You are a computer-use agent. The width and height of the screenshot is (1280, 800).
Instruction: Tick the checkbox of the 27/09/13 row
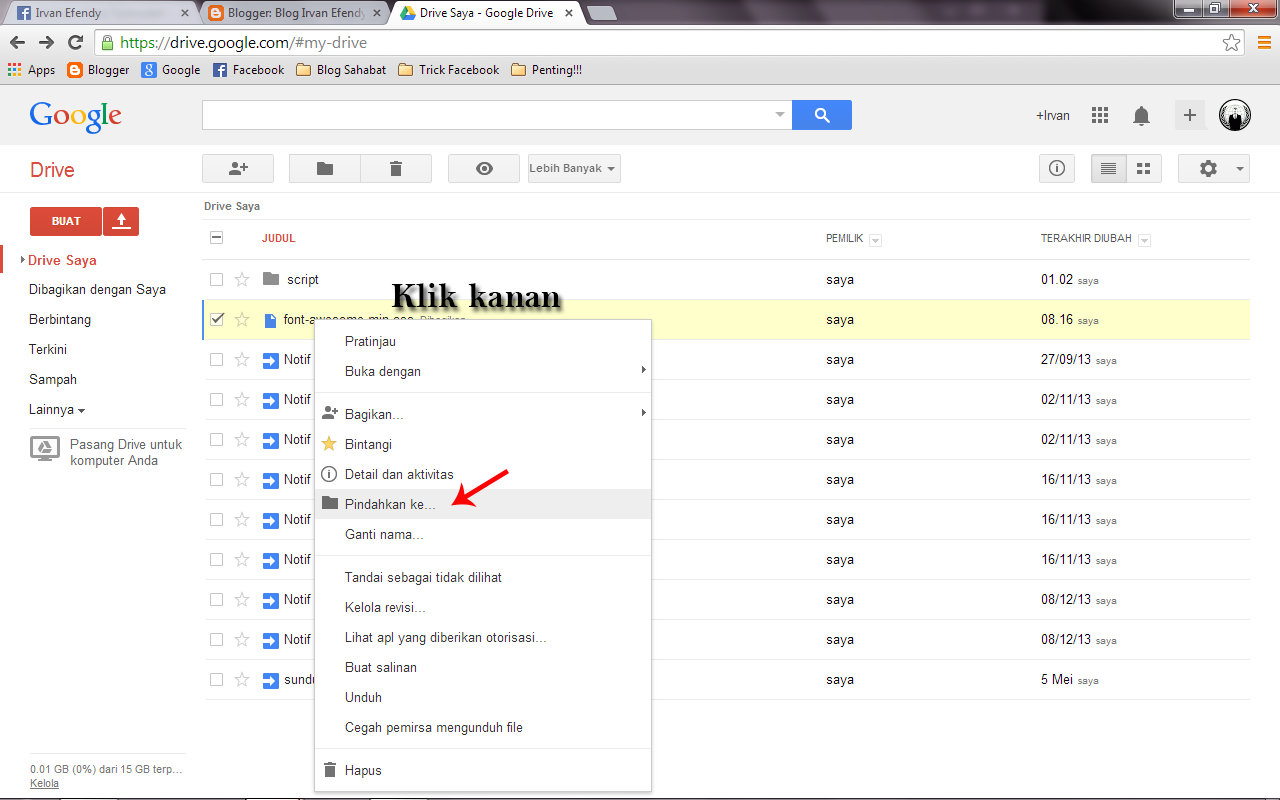pyautogui.click(x=217, y=360)
